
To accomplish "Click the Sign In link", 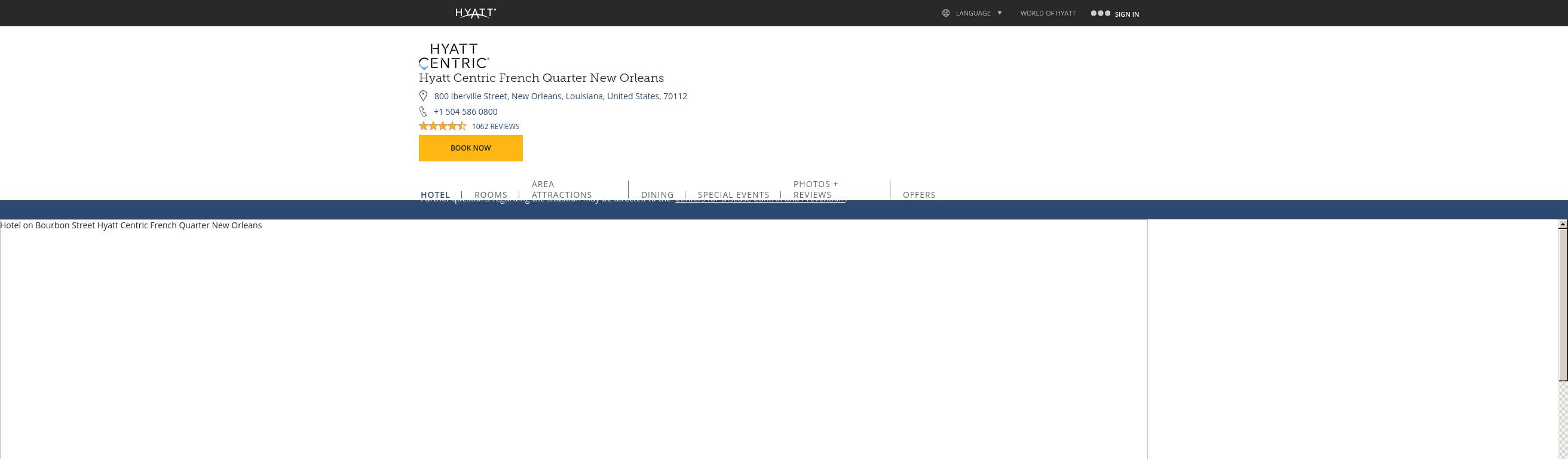I will [1126, 14].
